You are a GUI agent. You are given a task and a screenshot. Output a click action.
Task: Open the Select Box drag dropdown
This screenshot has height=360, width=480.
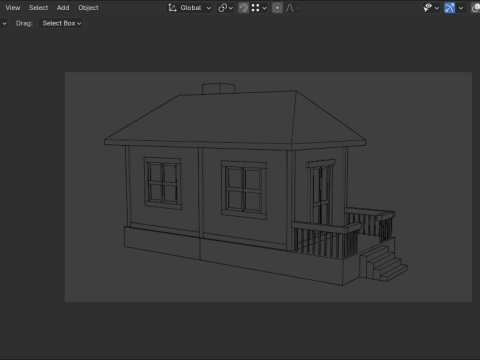tap(61, 23)
